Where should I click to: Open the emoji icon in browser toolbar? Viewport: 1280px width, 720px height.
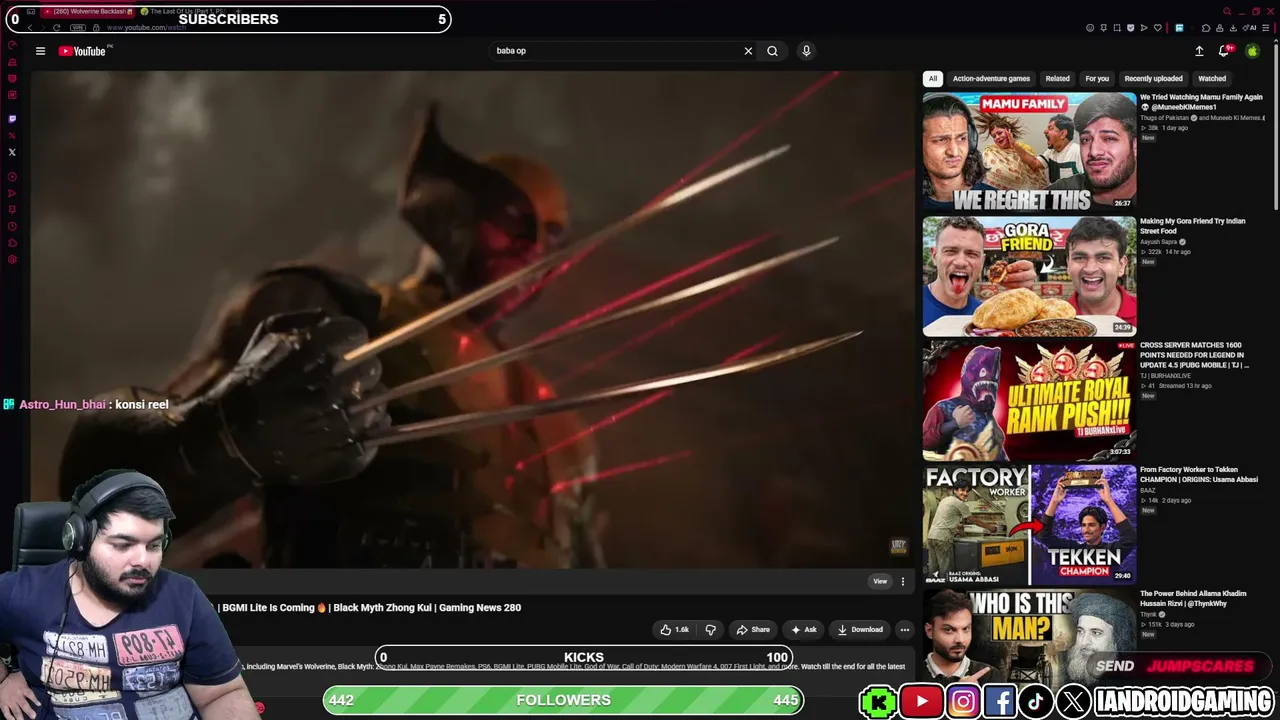[x=1090, y=28]
